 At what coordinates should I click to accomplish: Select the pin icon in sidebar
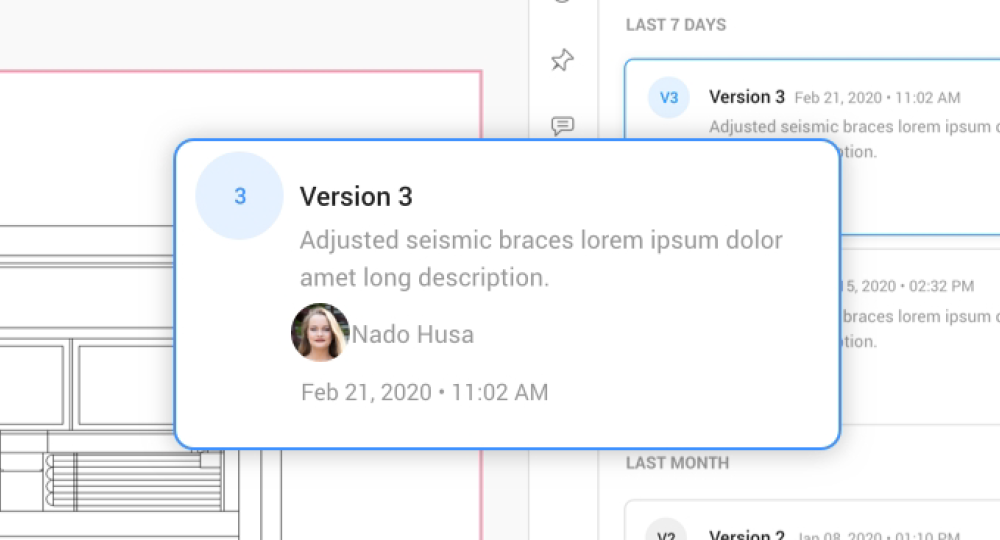click(x=562, y=61)
